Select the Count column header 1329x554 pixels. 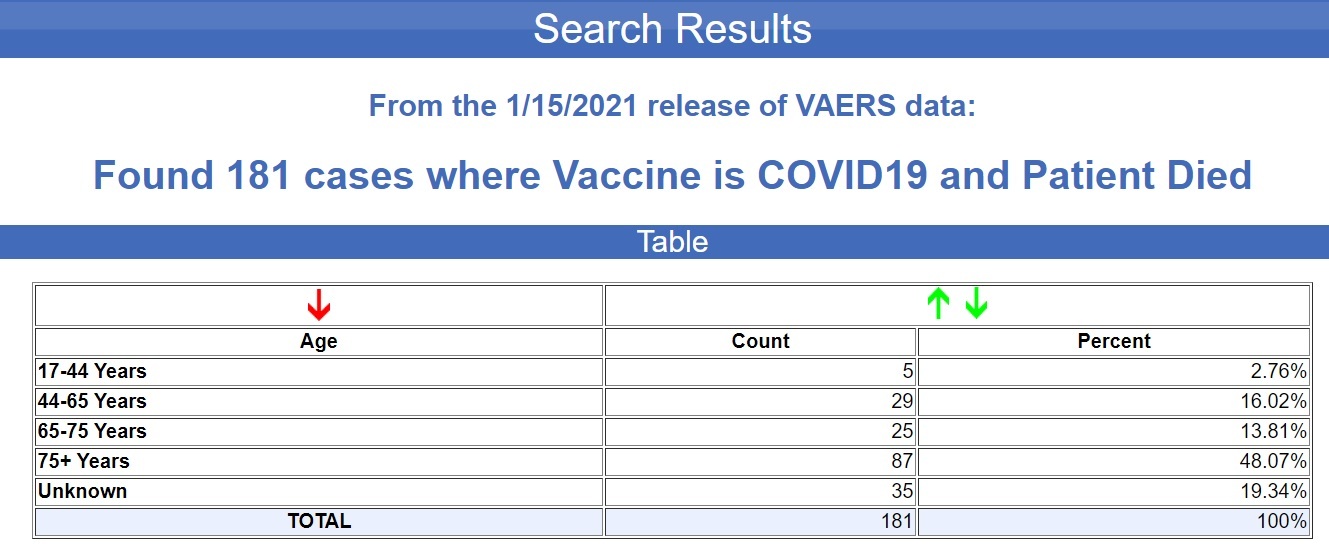761,341
